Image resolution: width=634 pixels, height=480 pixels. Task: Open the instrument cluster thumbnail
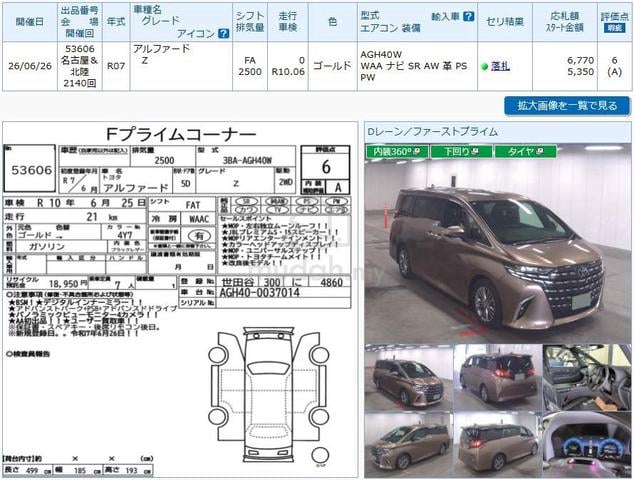coord(586,445)
